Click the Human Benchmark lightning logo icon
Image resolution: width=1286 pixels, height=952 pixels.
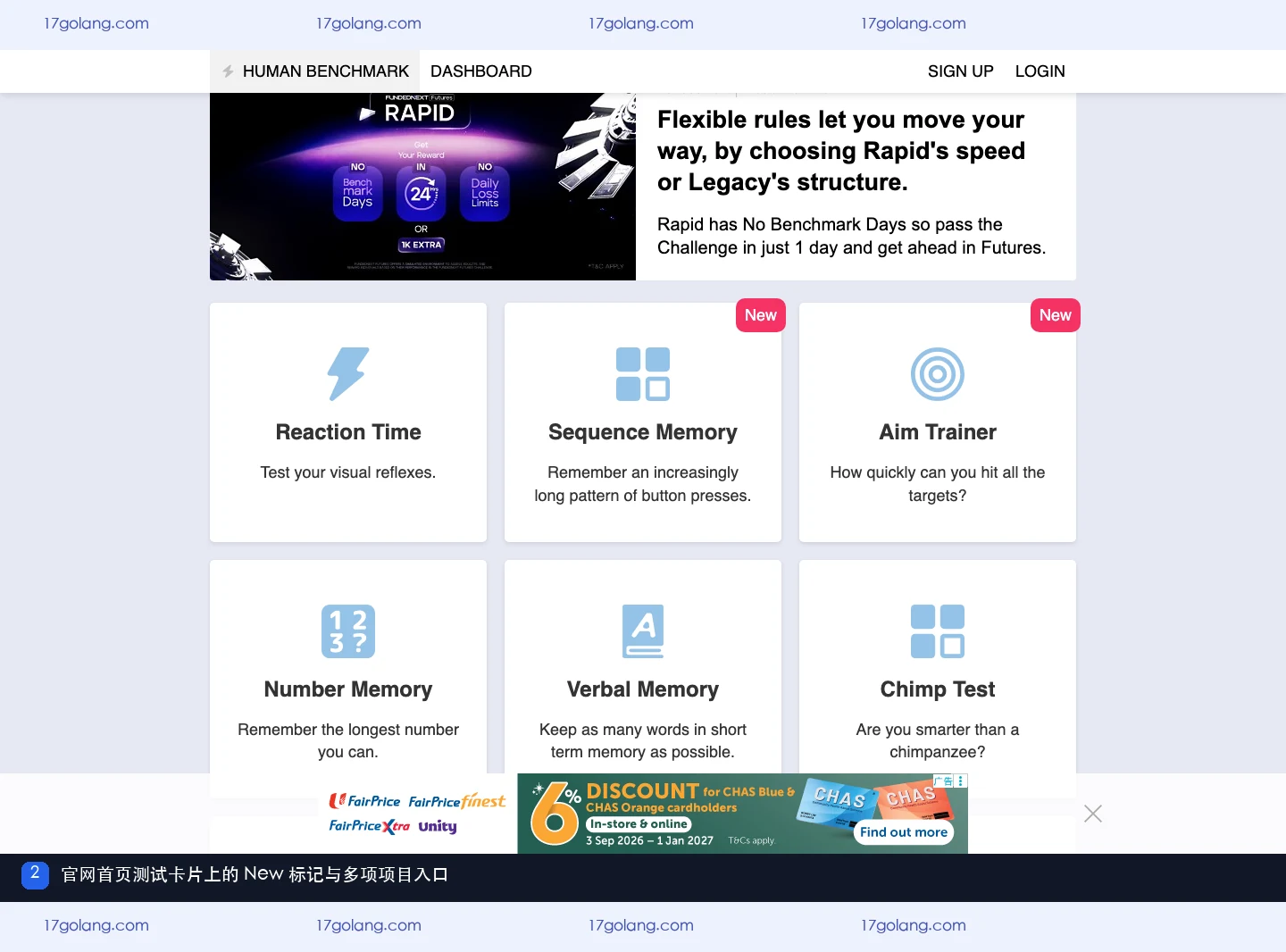click(x=229, y=71)
